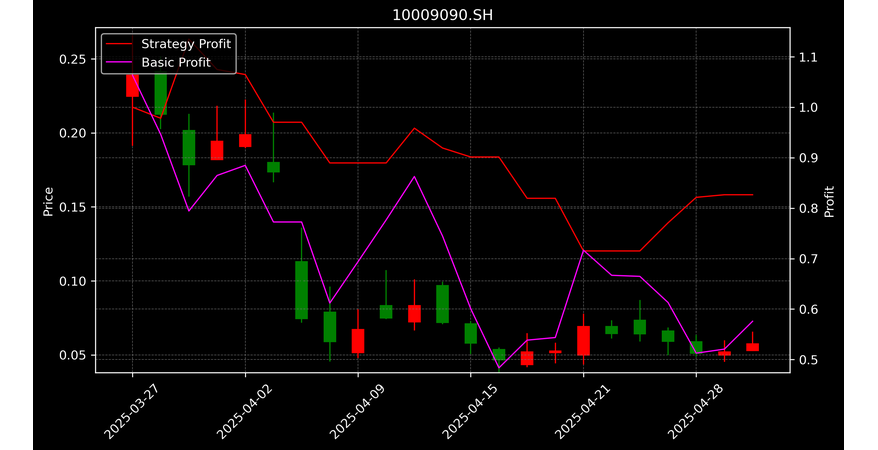The image size is (878, 450).
Task: Click the 0.10 price tick label
Action: (x=73, y=281)
